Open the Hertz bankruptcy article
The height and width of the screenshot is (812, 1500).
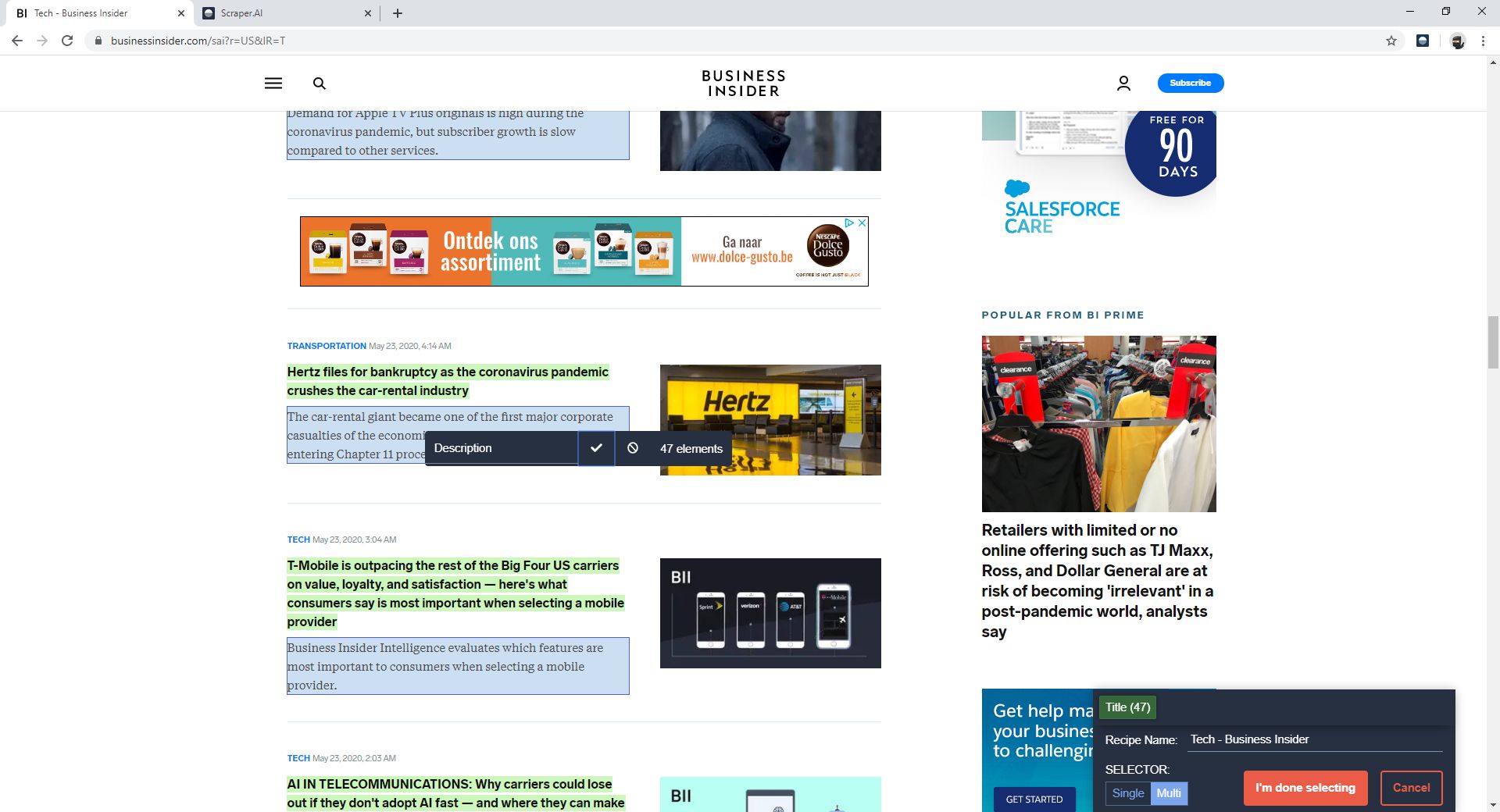pyautogui.click(x=448, y=381)
